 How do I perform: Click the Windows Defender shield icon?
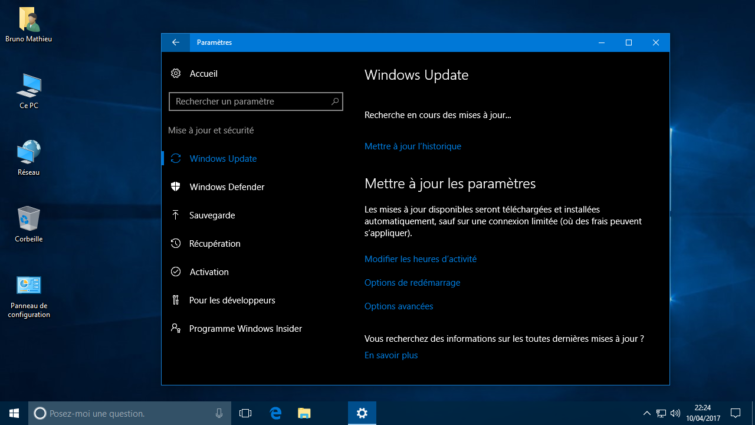tap(176, 187)
